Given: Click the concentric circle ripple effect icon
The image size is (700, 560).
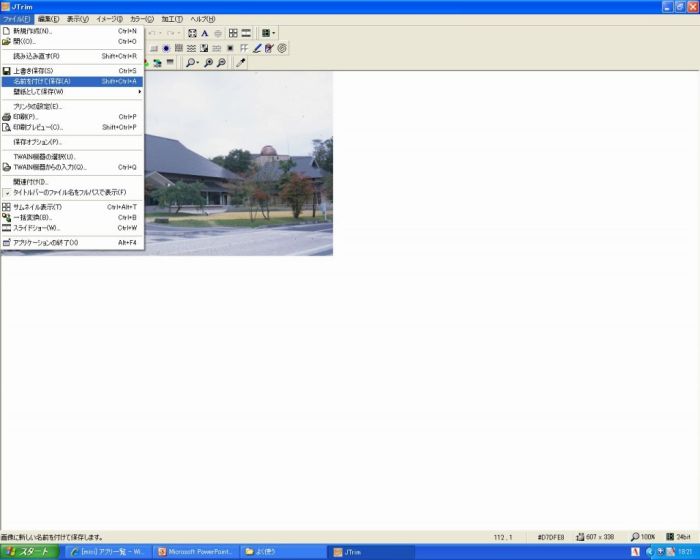Looking at the screenshot, I should 283,48.
